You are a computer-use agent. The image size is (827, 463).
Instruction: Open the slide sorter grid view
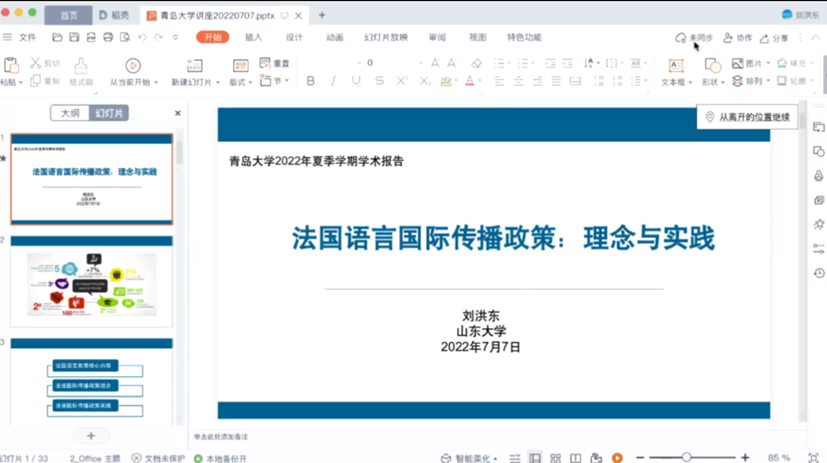[555, 458]
